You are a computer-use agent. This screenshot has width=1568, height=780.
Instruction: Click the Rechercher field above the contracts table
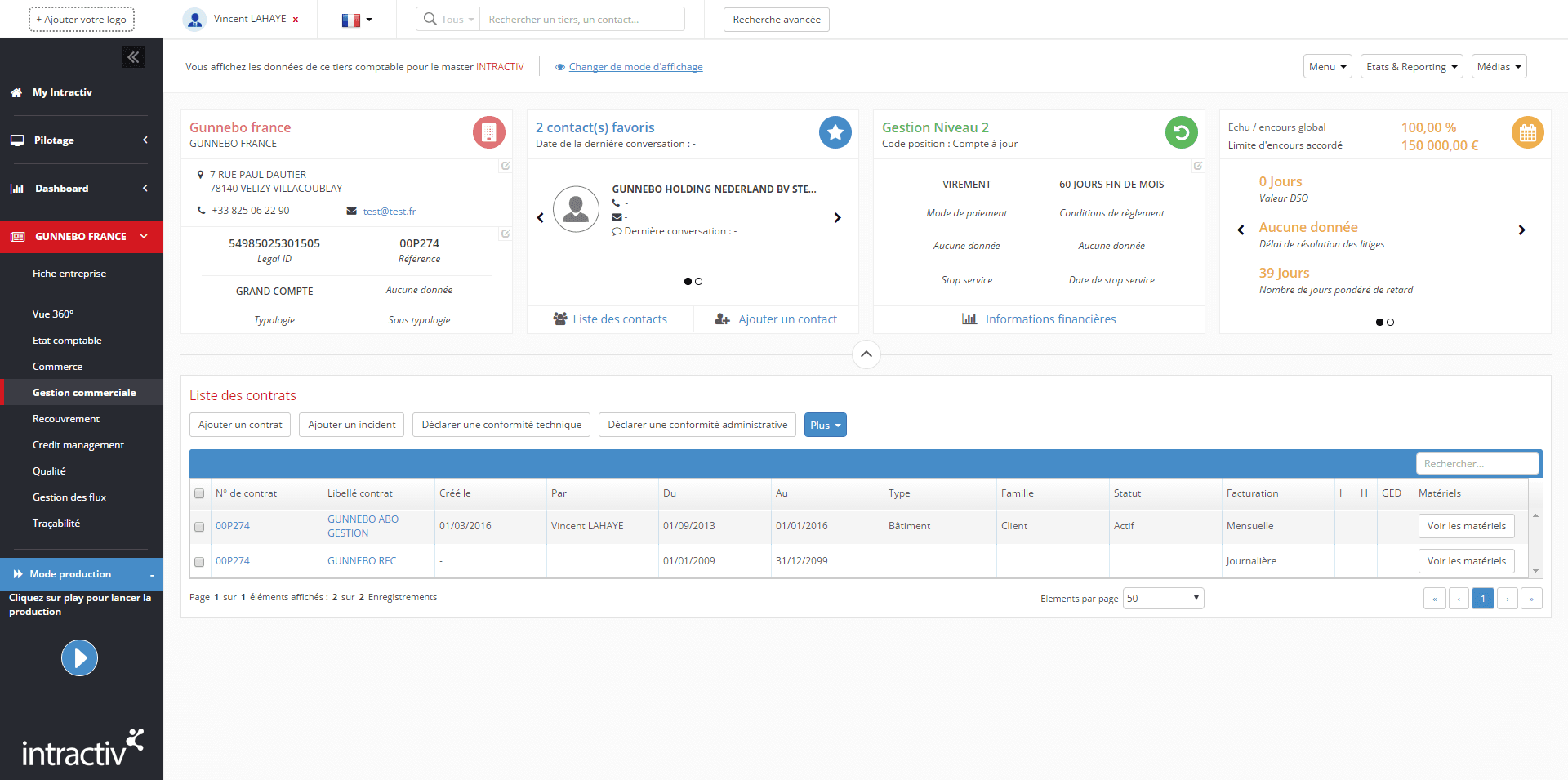[x=1477, y=463]
